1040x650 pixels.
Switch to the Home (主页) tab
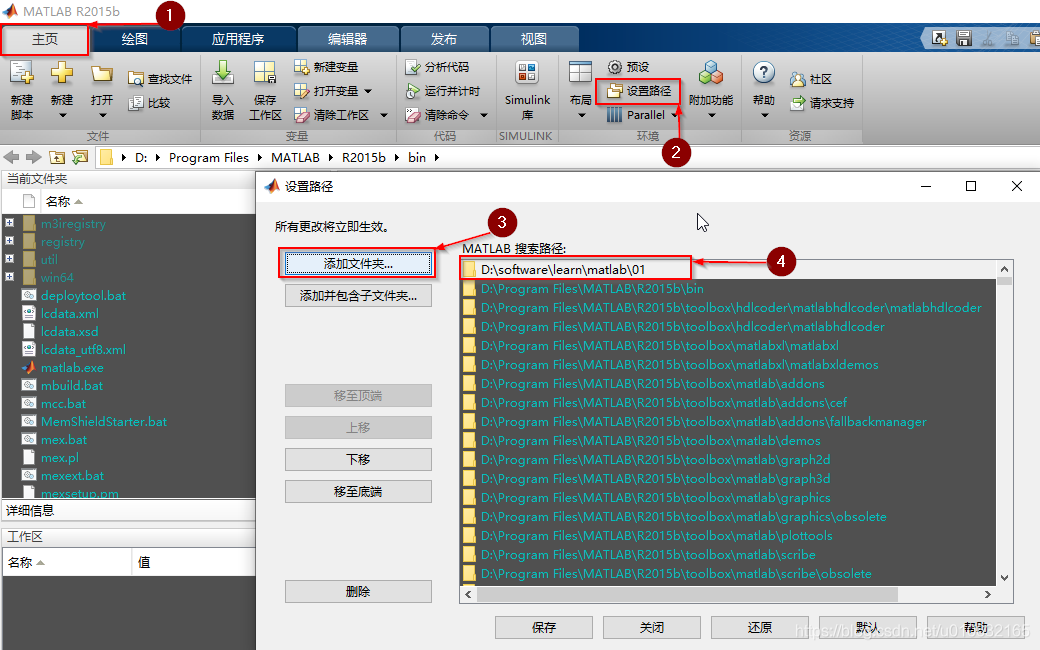(44, 39)
